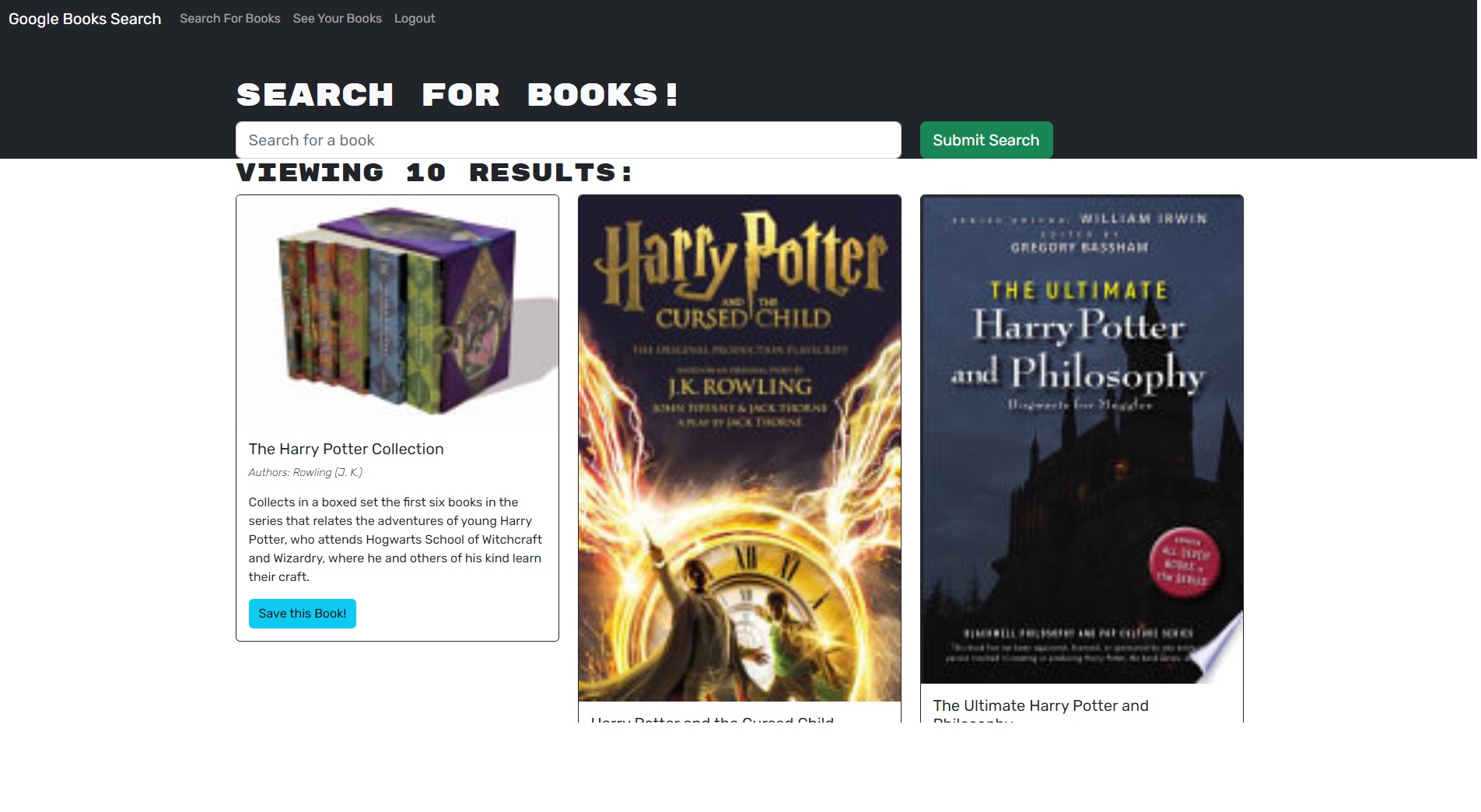Click the Search For Books! heading
This screenshot has height=812, width=1481.
[x=457, y=95]
